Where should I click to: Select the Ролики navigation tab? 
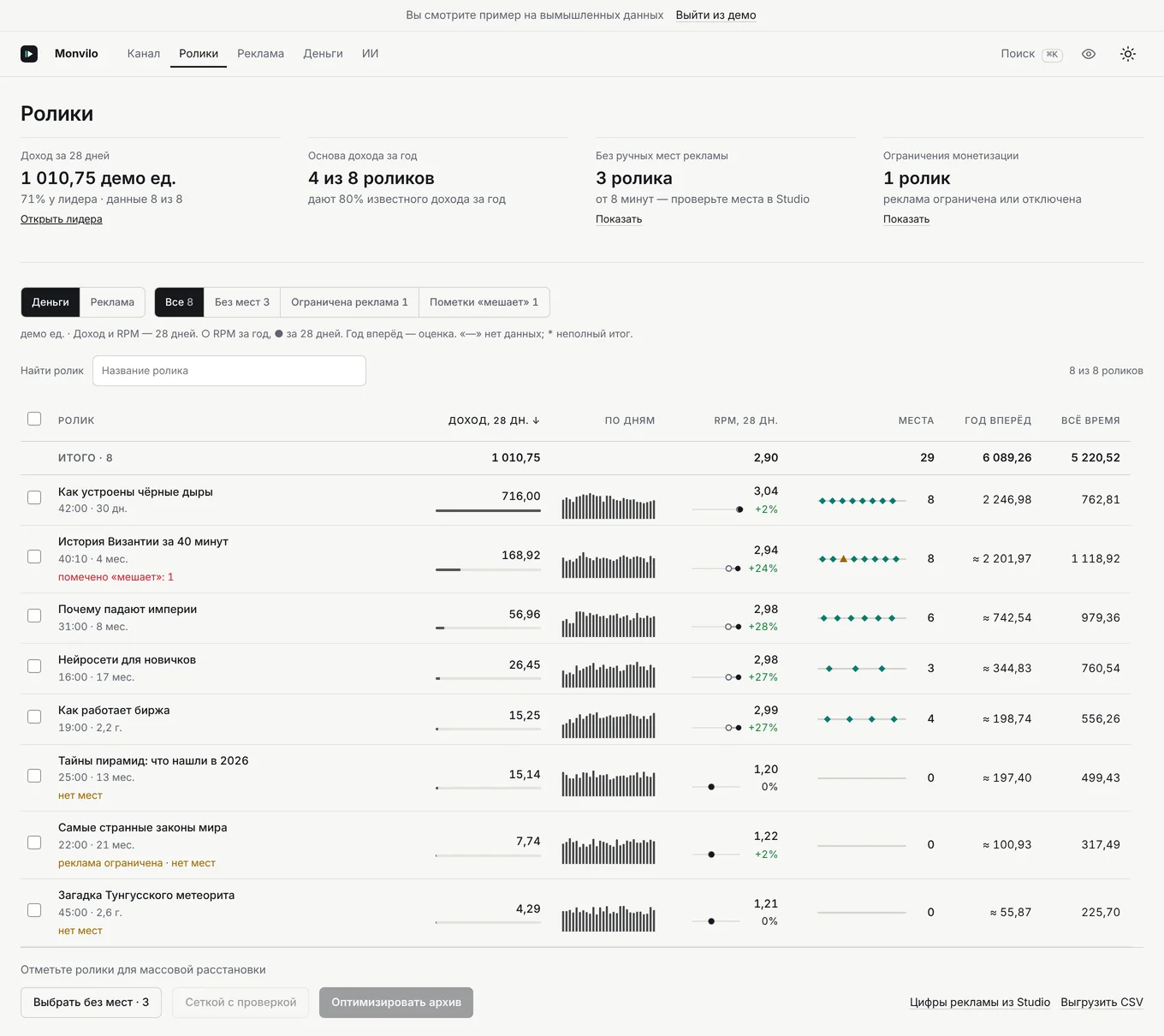click(x=199, y=54)
